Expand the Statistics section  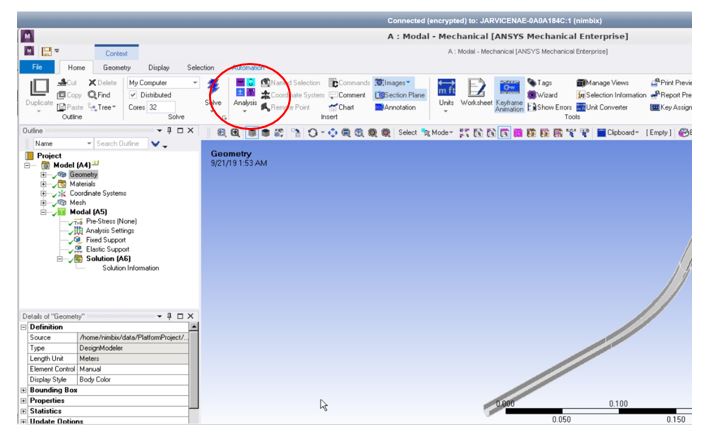pos(23,411)
